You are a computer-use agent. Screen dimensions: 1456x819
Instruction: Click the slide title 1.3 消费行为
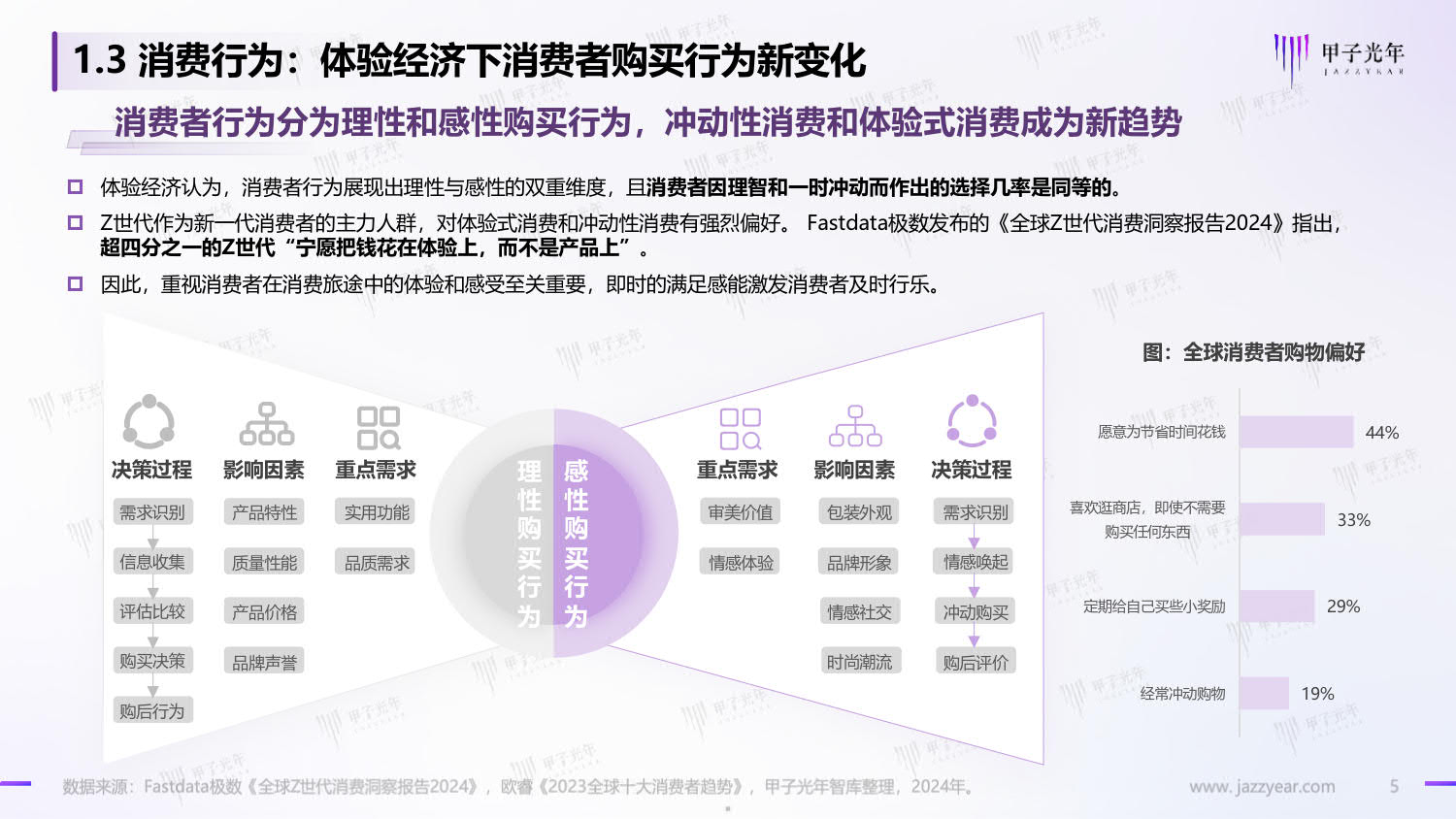click(469, 60)
